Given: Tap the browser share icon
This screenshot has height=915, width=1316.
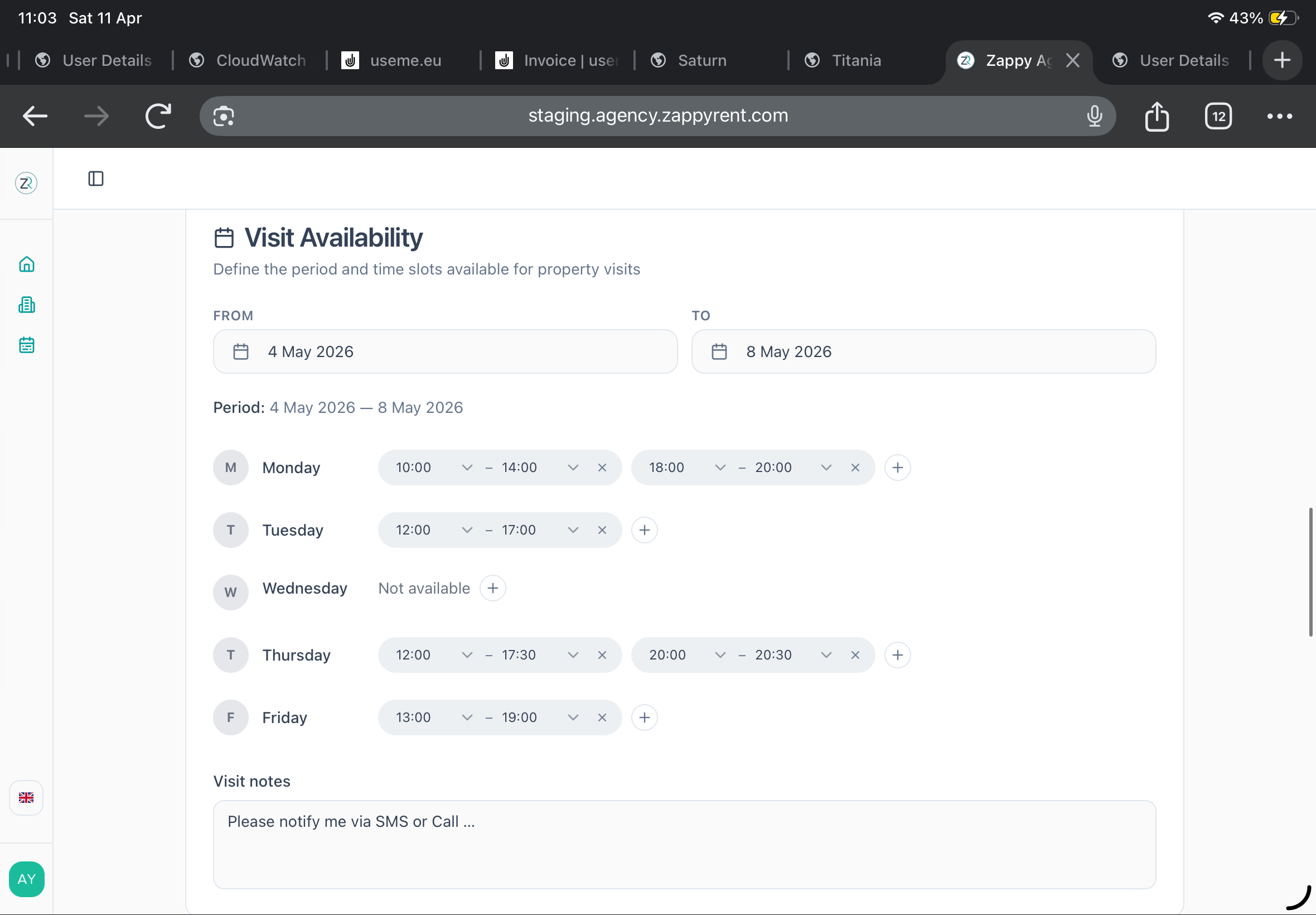Looking at the screenshot, I should click(x=1157, y=117).
